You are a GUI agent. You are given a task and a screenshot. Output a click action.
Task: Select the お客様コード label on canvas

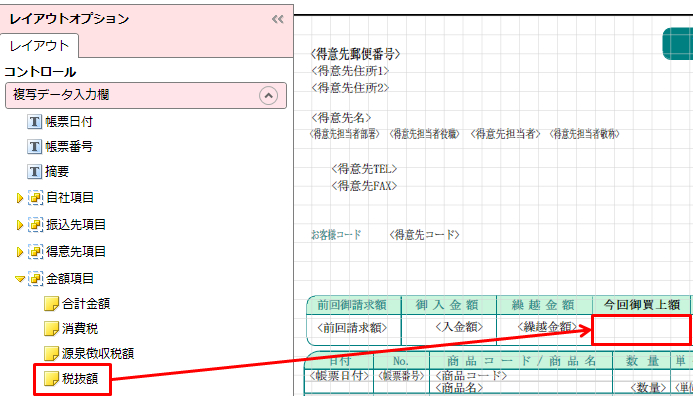[x=336, y=235]
